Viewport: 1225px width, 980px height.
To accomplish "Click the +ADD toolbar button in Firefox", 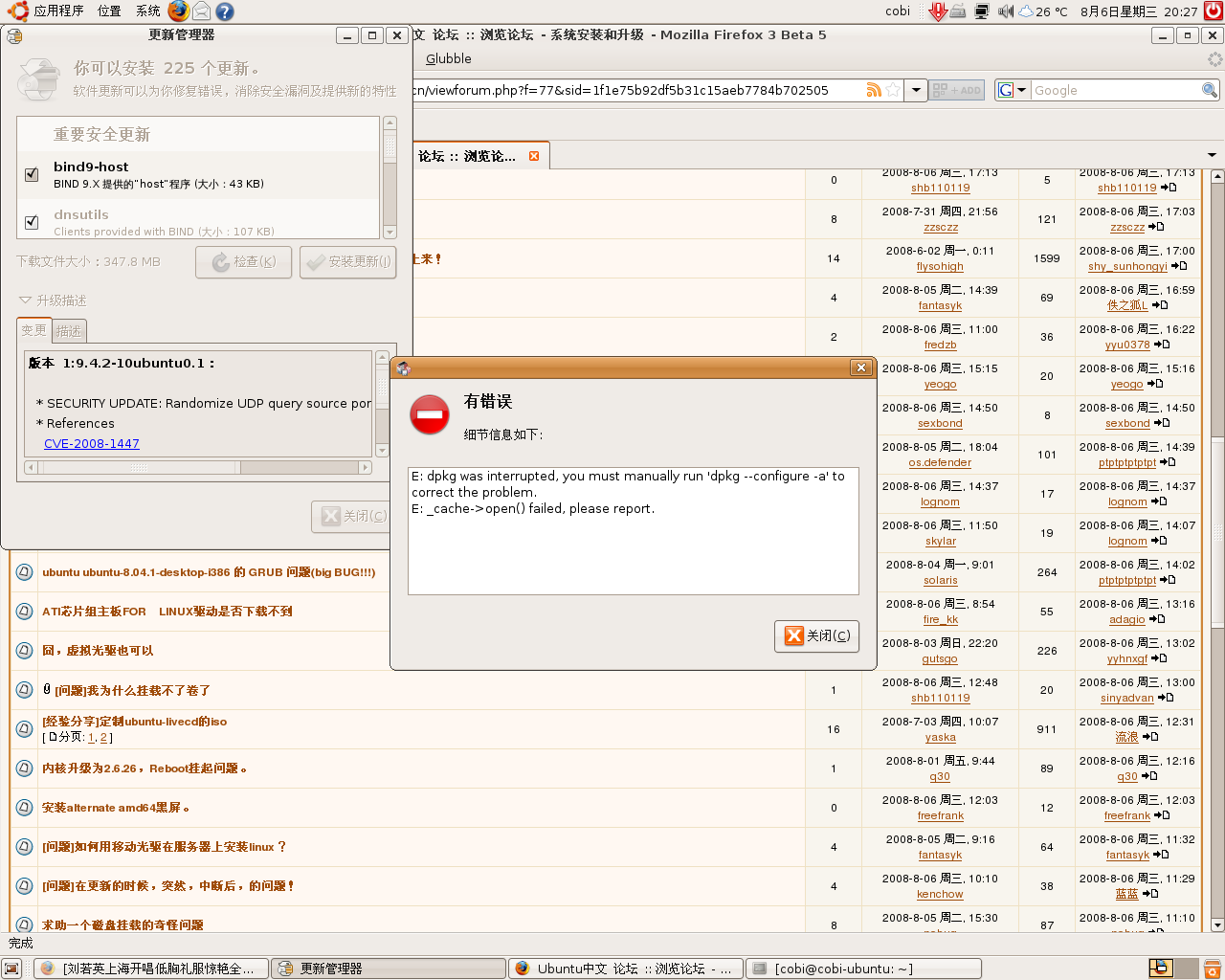I will (957, 90).
